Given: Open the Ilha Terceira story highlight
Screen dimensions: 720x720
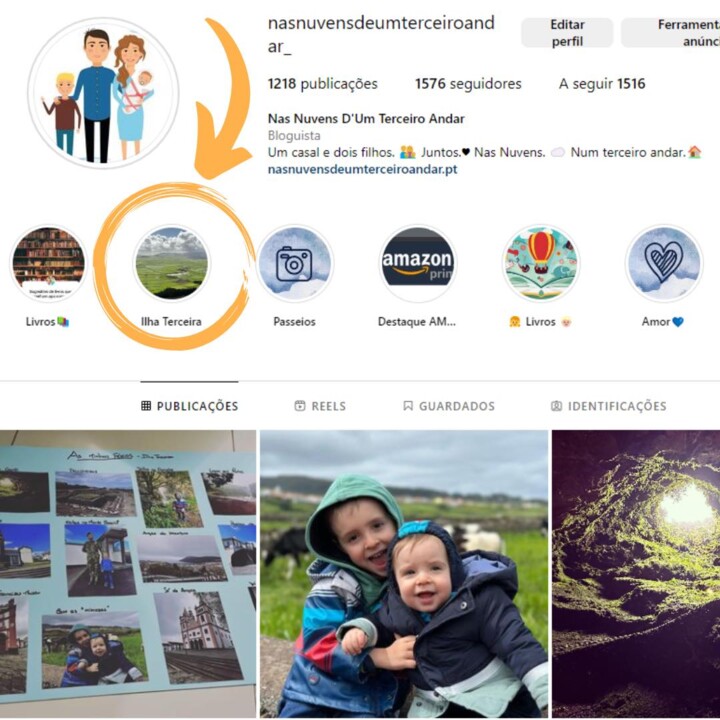Looking at the screenshot, I should click(171, 263).
